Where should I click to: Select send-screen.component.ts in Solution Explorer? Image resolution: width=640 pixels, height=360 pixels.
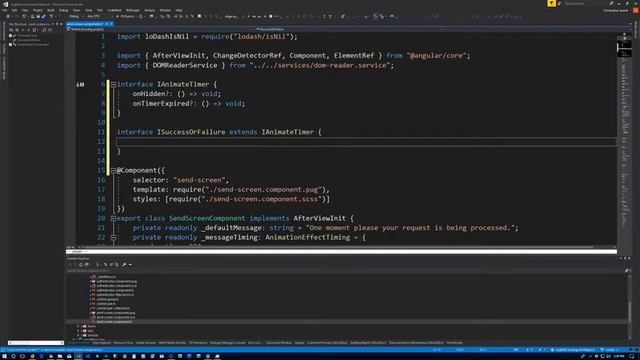tap(114, 322)
